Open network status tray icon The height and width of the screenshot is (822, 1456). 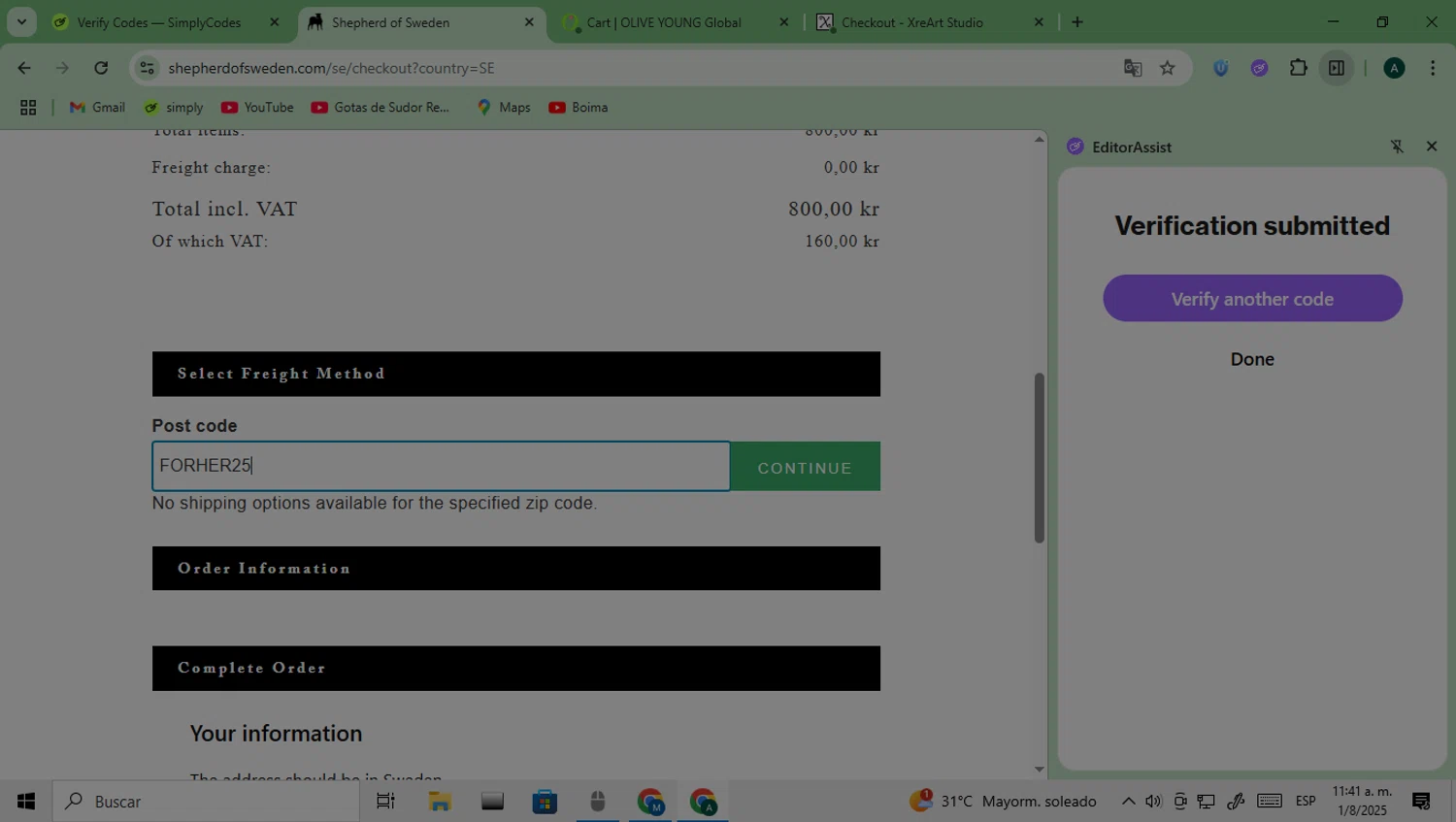(1207, 801)
